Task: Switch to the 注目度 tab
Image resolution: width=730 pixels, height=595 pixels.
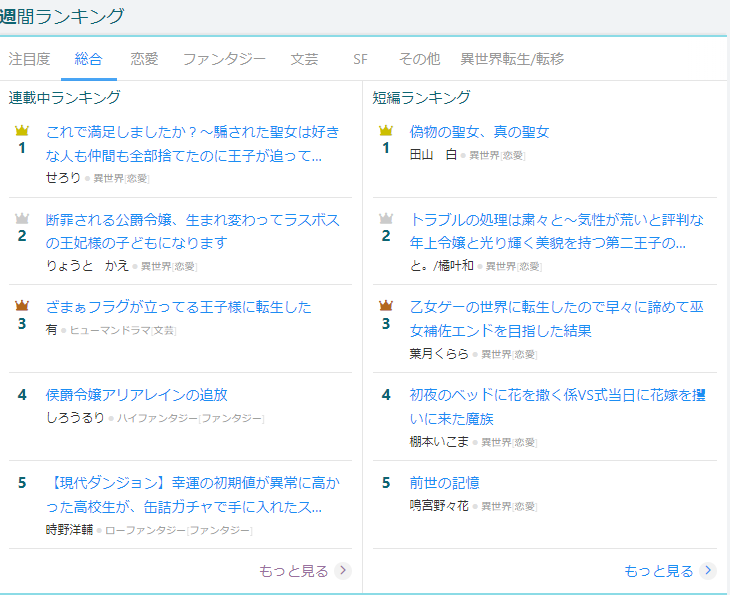Action: [x=29, y=59]
